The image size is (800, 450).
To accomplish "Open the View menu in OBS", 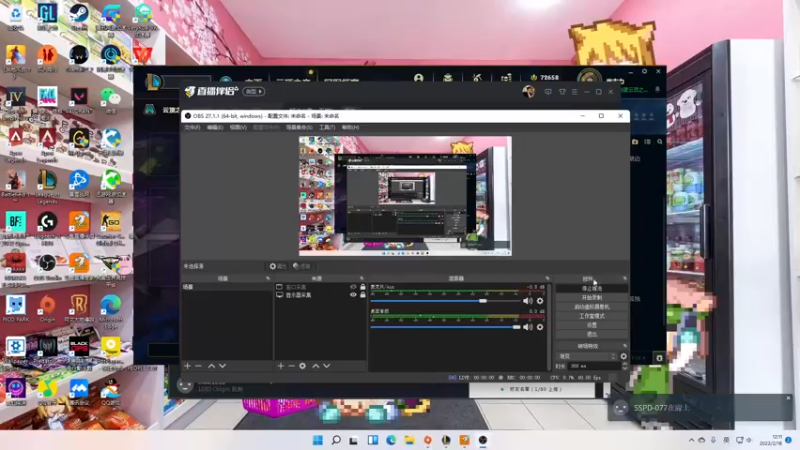I will [238, 128].
